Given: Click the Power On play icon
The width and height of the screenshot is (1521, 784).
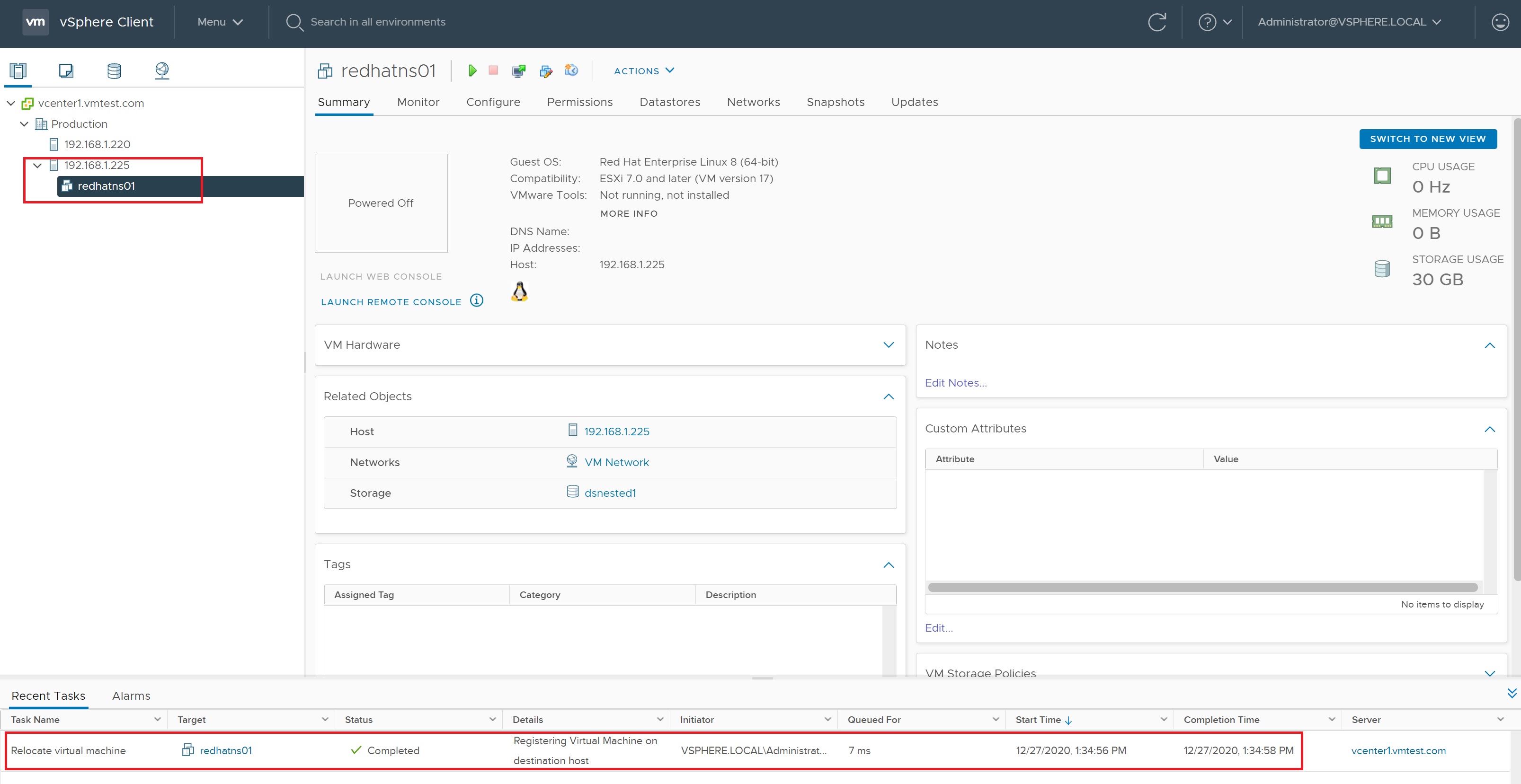Looking at the screenshot, I should [472, 71].
